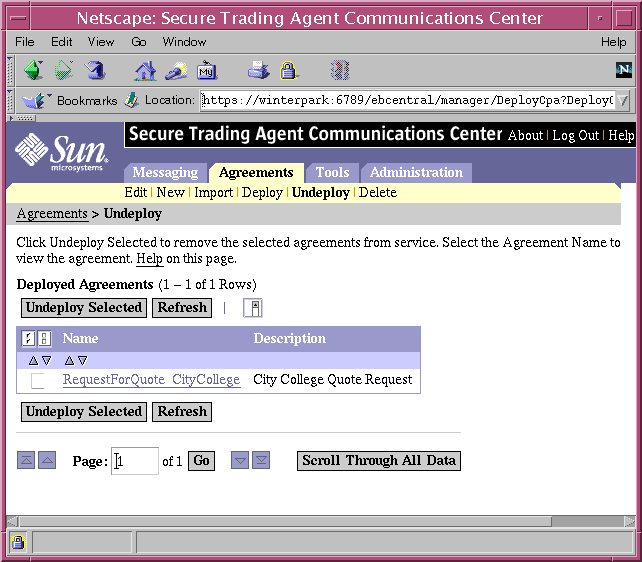Open the Help menu in menu bar
Viewport: 642px width, 562px height.
coord(613,42)
